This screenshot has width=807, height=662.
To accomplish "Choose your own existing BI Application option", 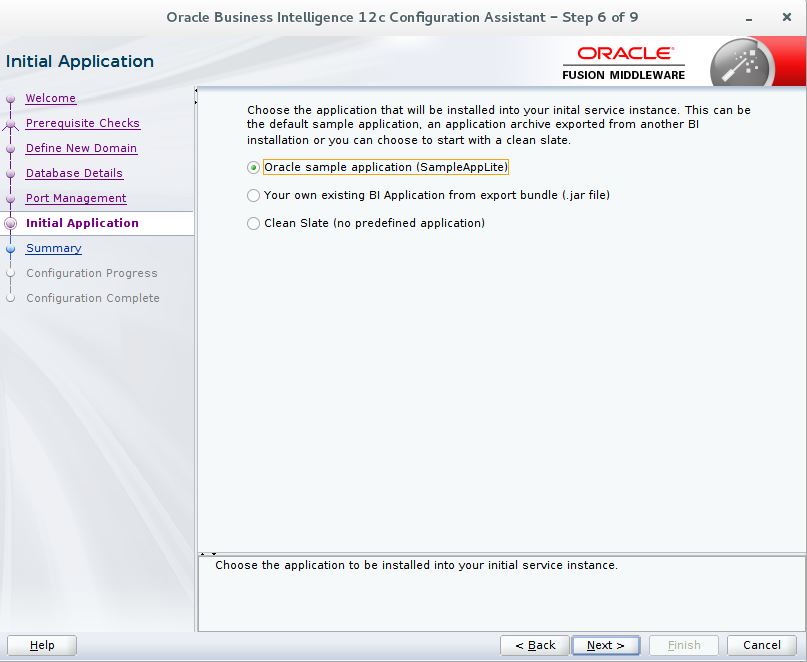I will [253, 195].
